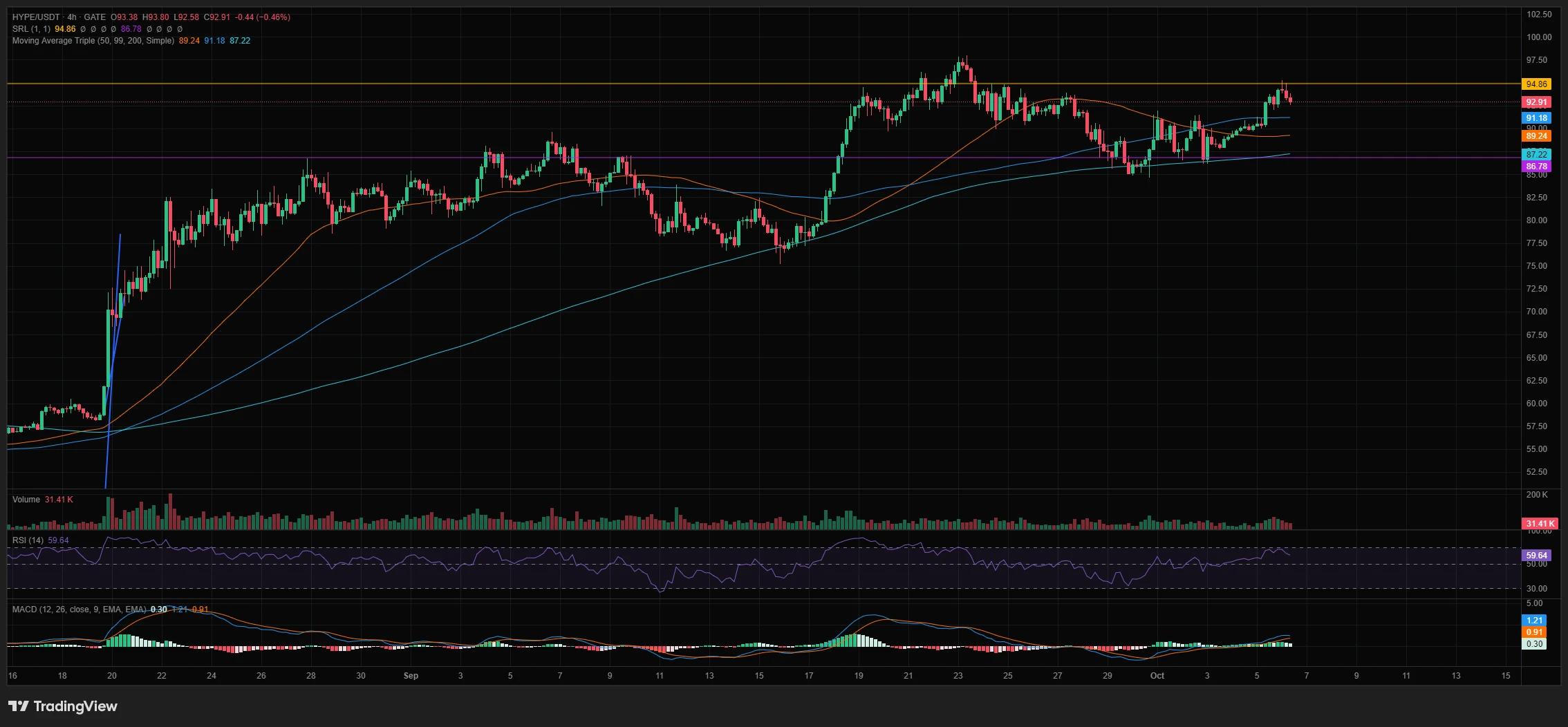Select the red 92.91 current price label
Image resolution: width=1568 pixels, height=727 pixels.
coord(1536,102)
